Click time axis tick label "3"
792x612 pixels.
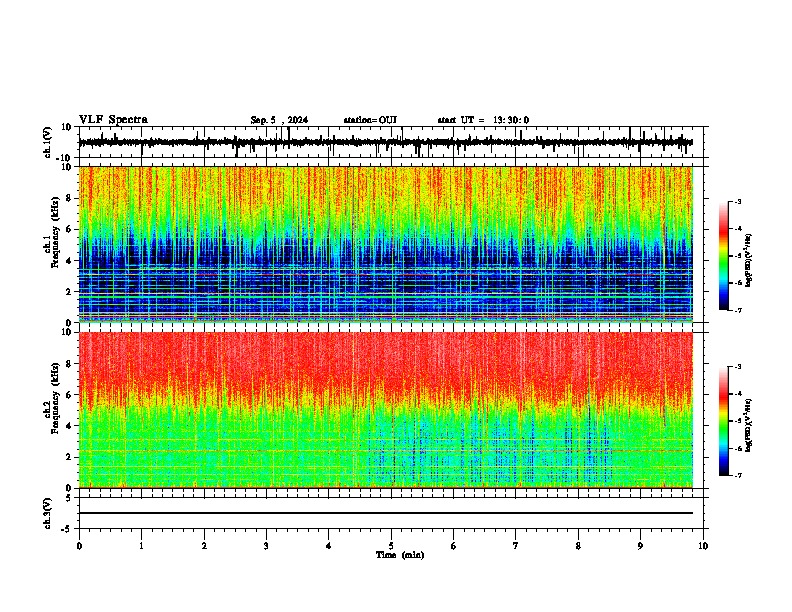coord(266,546)
